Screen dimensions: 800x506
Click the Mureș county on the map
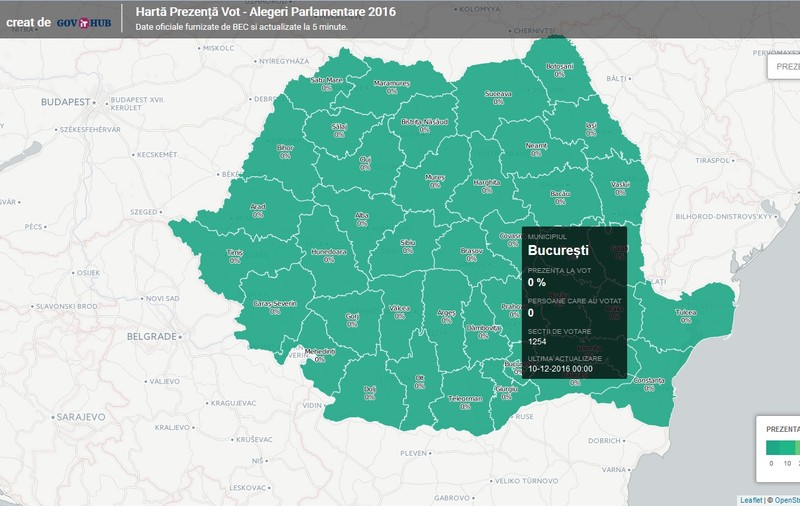435,181
